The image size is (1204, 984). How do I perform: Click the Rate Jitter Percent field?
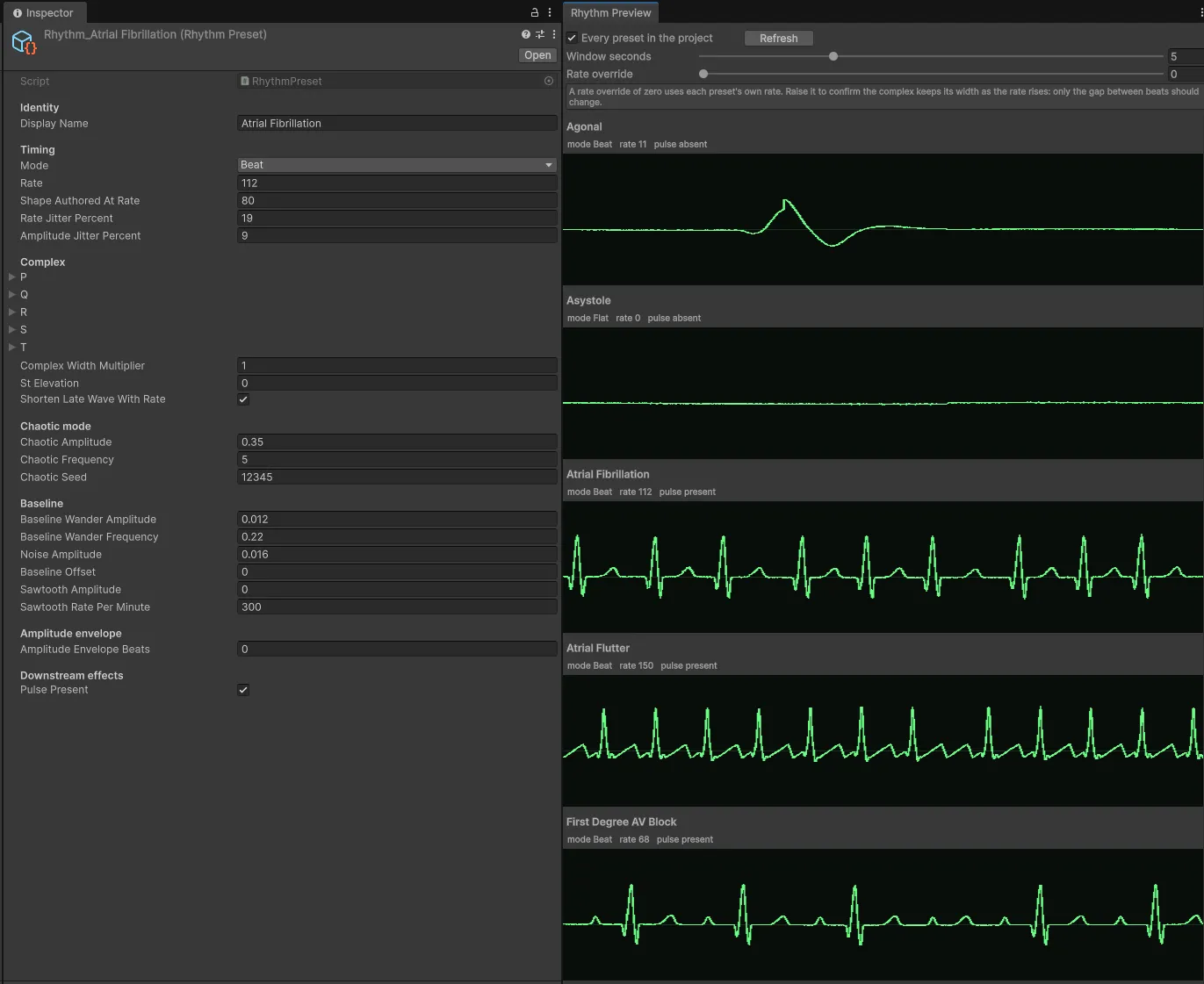(x=397, y=219)
